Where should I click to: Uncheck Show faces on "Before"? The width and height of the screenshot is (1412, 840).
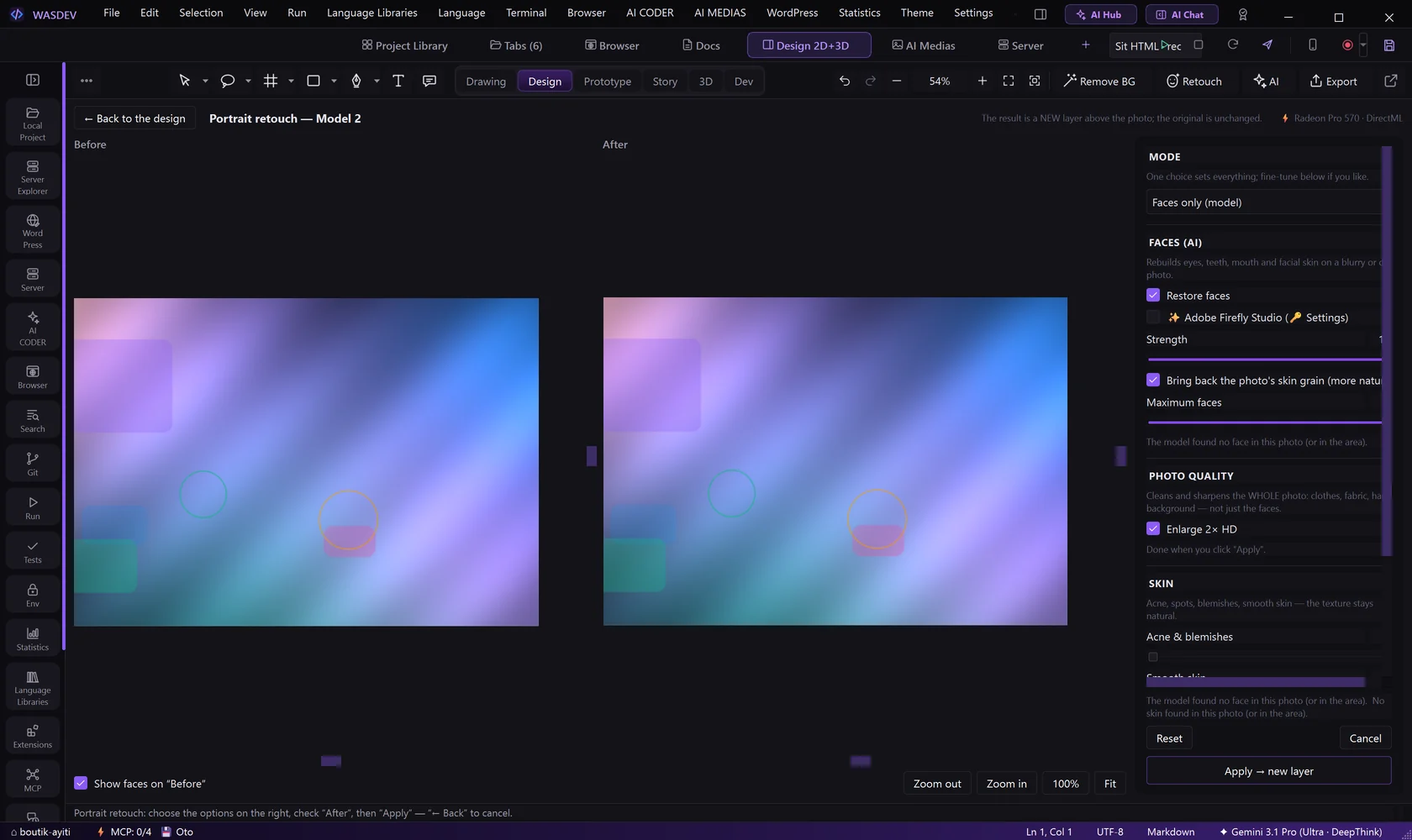coord(81,783)
